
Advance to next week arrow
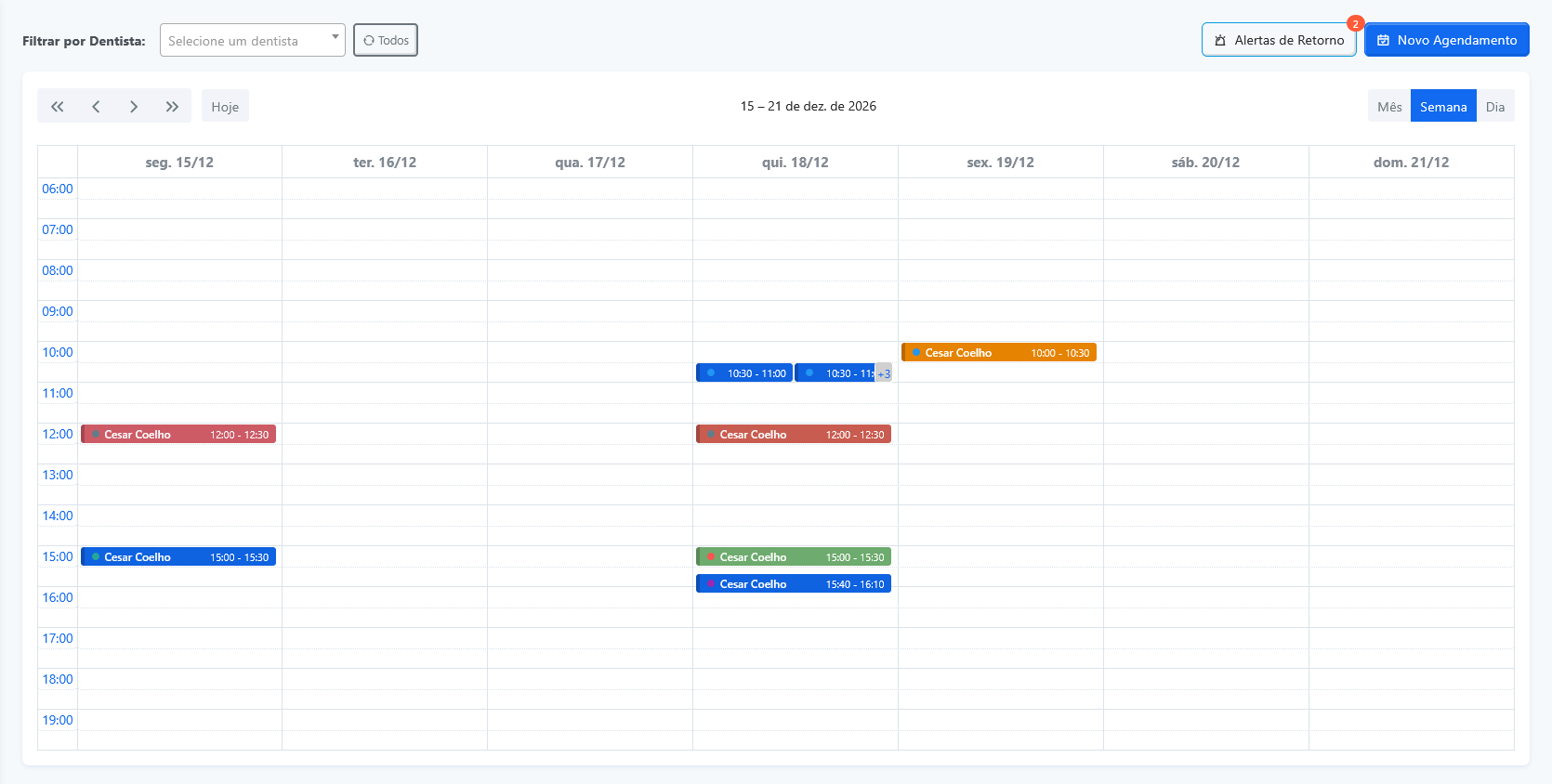tap(134, 107)
